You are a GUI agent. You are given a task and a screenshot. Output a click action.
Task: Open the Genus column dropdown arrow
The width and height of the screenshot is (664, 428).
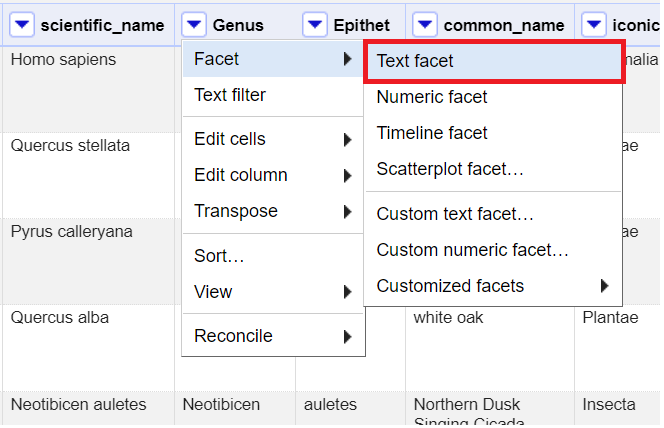coord(194,25)
